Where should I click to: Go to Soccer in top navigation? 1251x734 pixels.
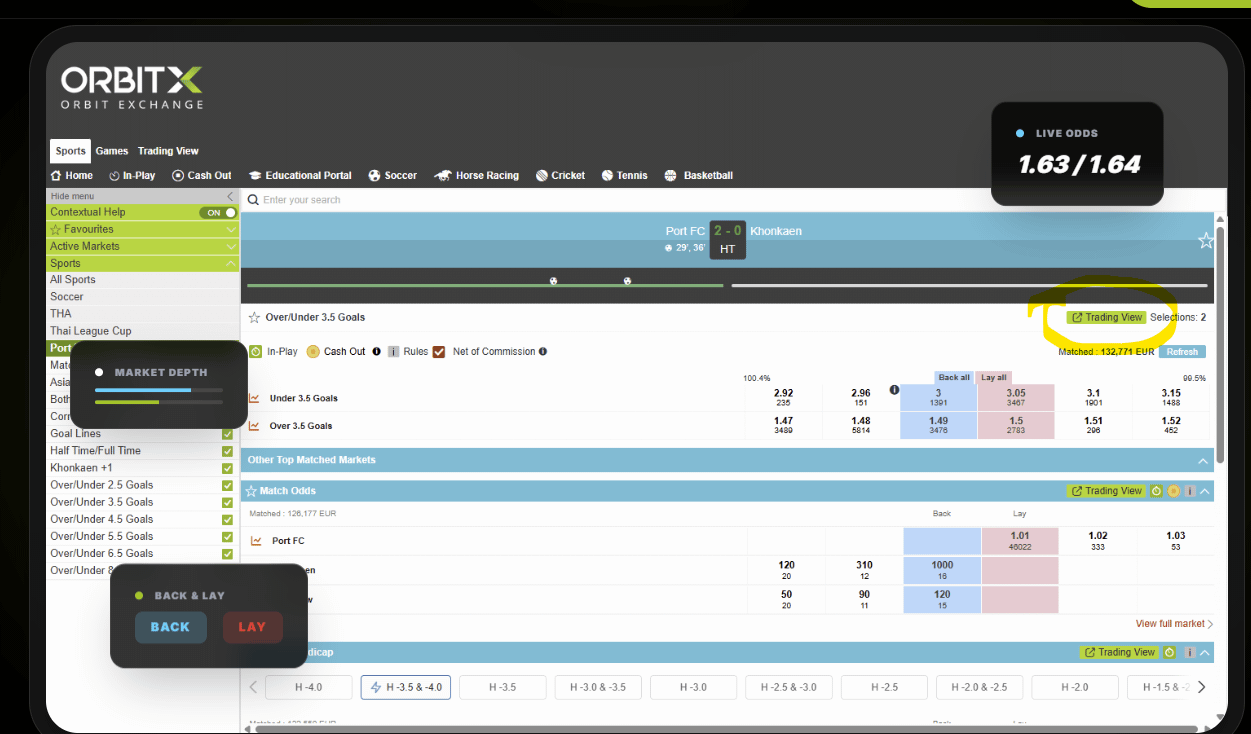tap(392, 175)
